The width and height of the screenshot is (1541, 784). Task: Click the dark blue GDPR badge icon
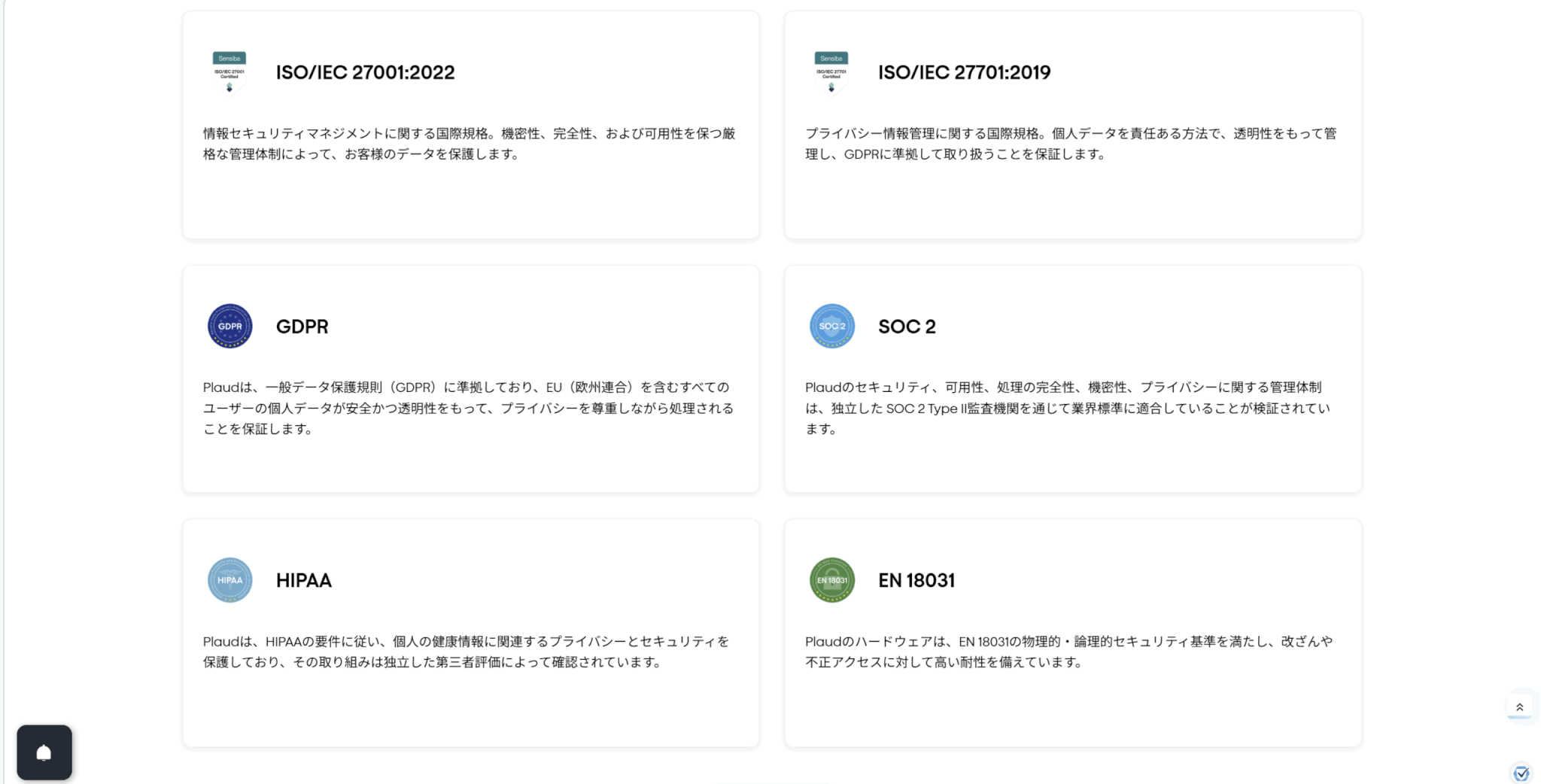coord(229,326)
